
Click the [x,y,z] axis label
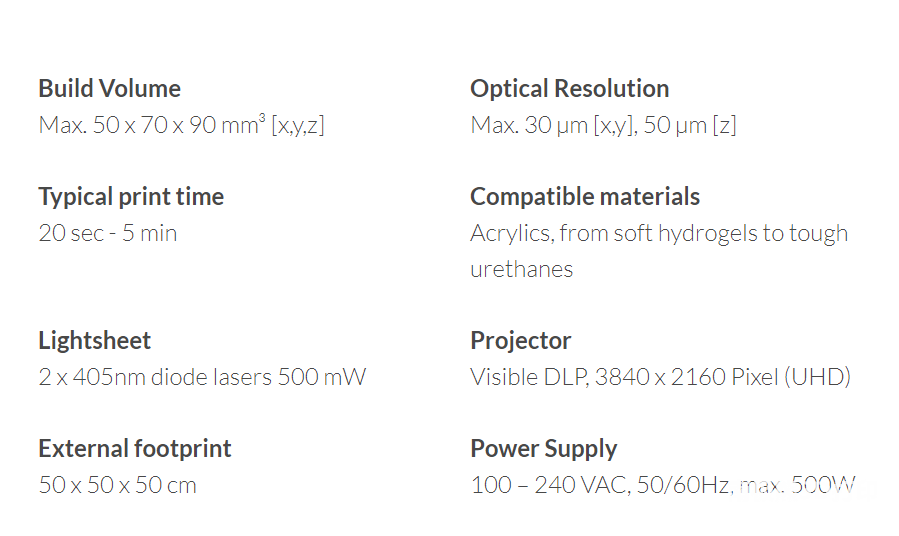click(298, 125)
